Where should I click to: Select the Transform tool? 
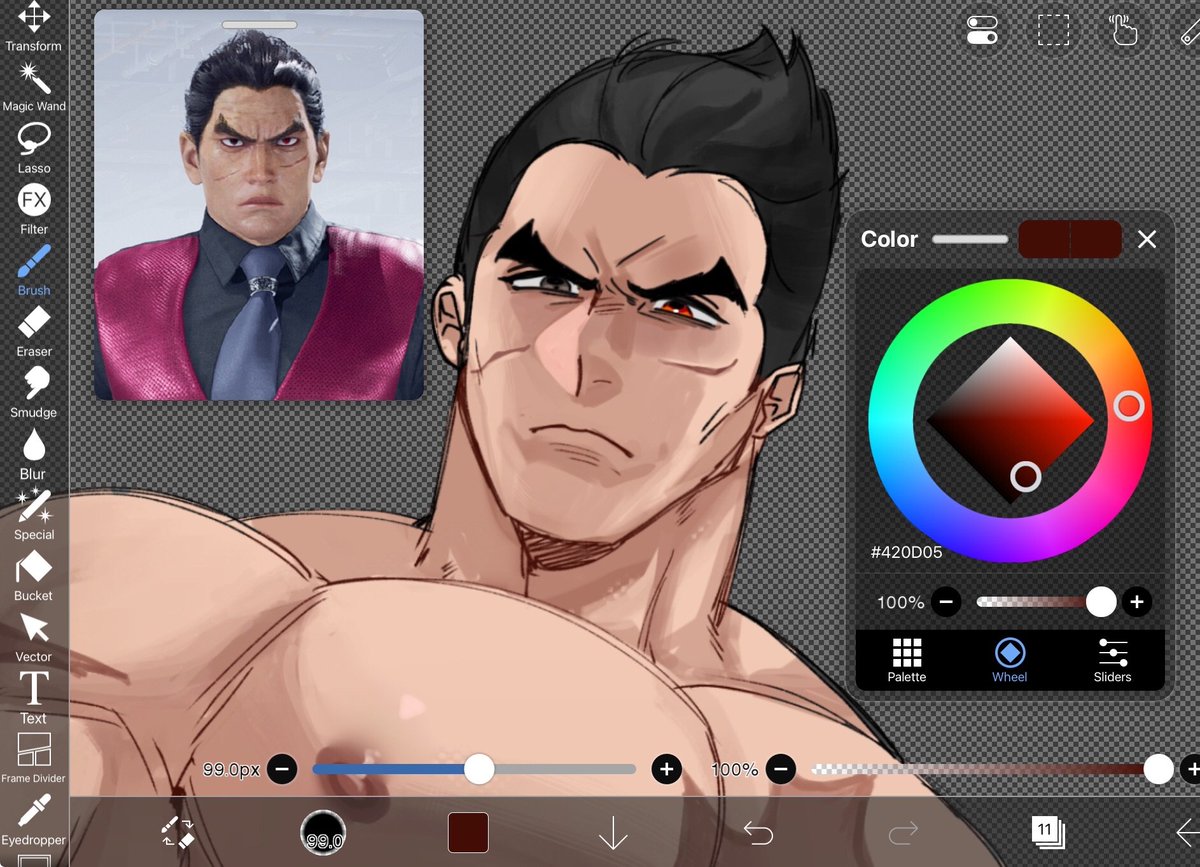33,27
